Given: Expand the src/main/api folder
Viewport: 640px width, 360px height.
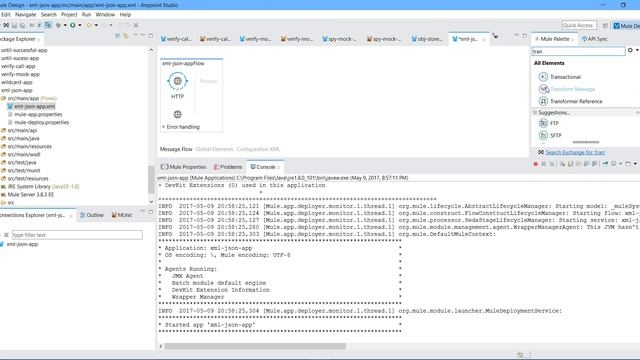Looking at the screenshot, I should pos(19,130).
